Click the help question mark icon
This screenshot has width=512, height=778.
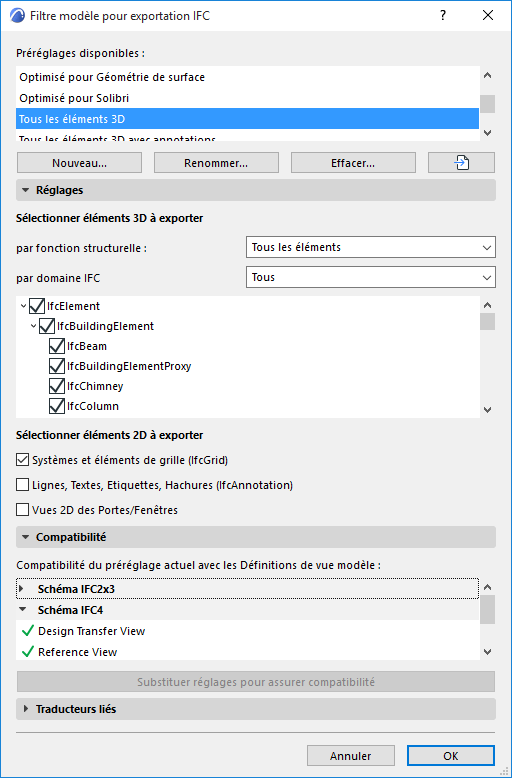click(x=443, y=15)
